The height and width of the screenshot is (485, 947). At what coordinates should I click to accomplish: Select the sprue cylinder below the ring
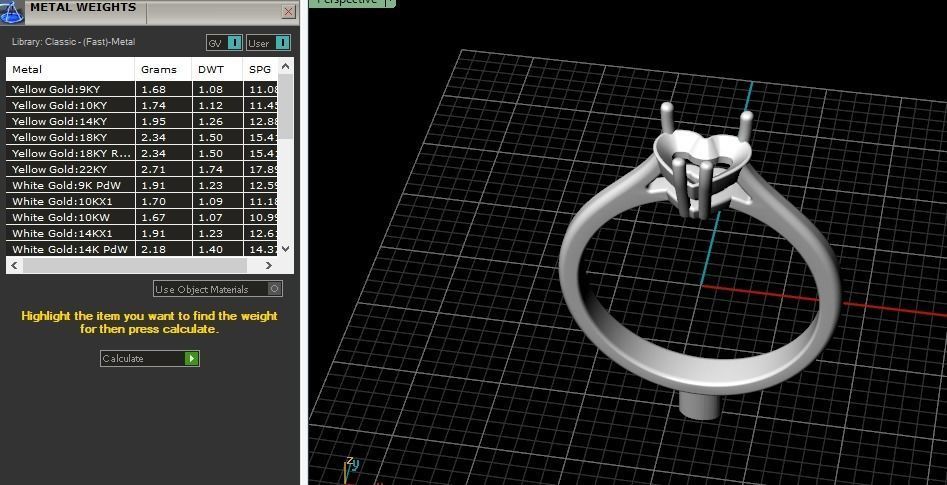pos(699,406)
